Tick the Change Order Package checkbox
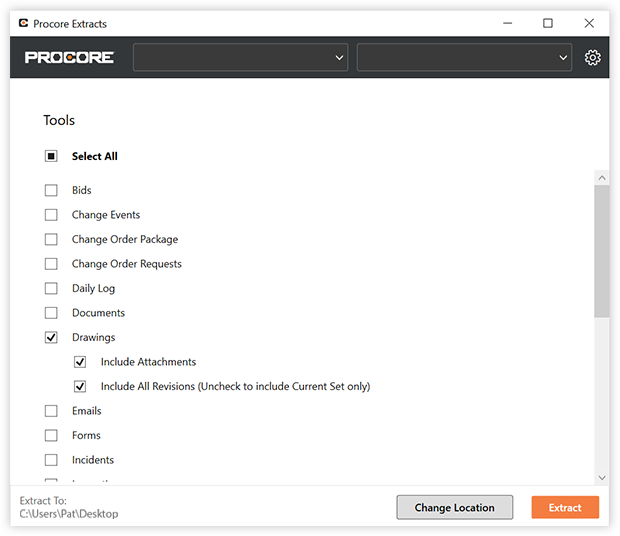Viewport: 620px width, 536px height. 51,239
